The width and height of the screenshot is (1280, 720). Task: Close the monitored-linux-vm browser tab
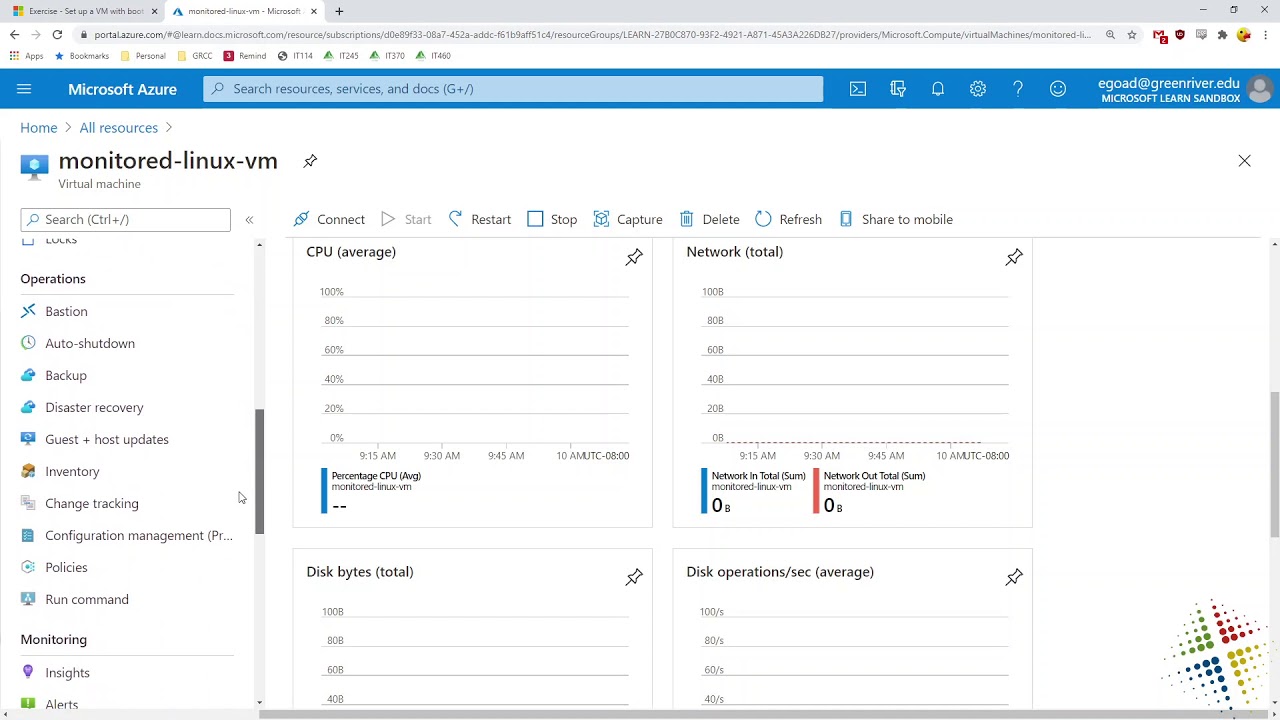coord(315,11)
